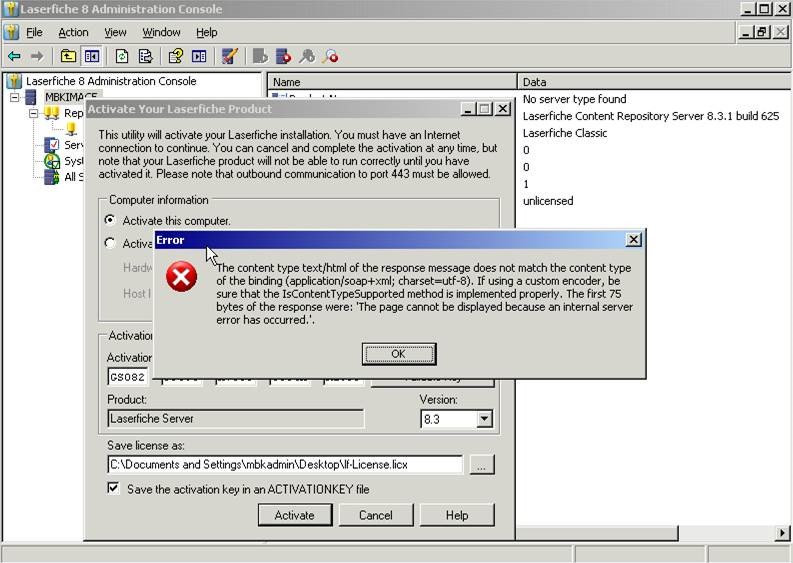793x563 pixels.
Task: Click the Up one level folder icon
Action: (x=68, y=56)
